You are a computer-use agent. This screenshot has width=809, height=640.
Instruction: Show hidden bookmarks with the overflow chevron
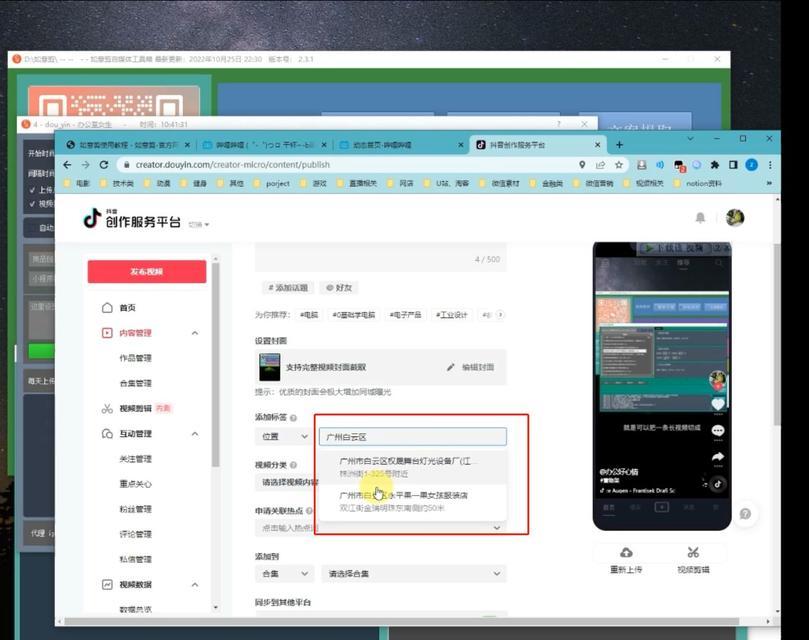(x=769, y=183)
